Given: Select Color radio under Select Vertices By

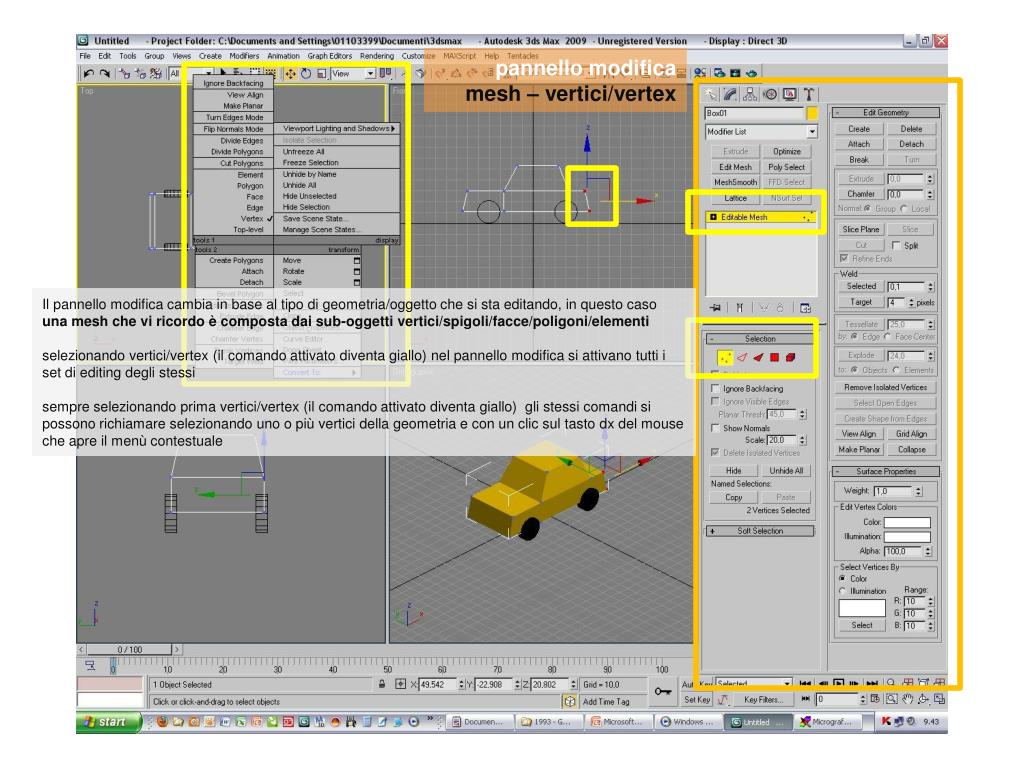Looking at the screenshot, I should tap(842, 578).
